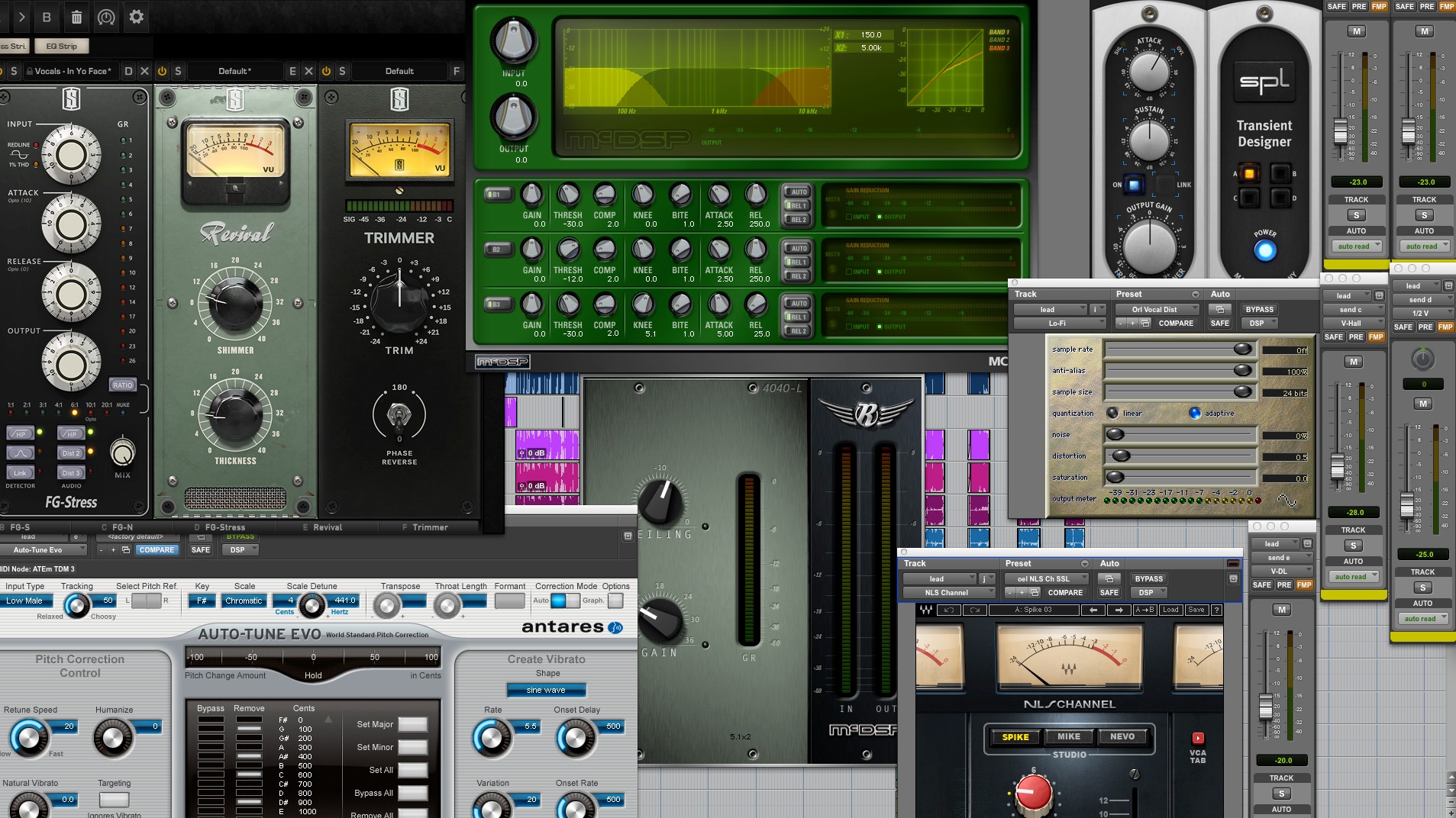Screen dimensions: 1456x818
Task: Switch to the EQ Strip tab
Action: point(62,47)
